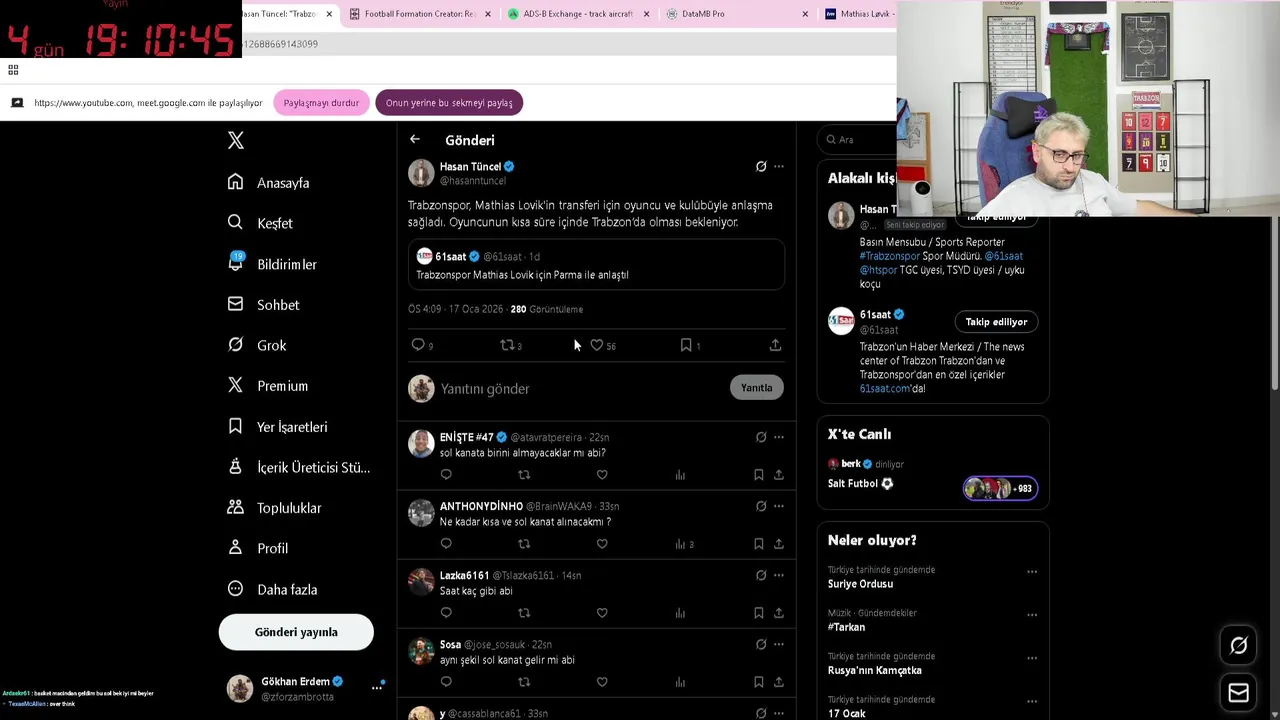Open Grok floating button
The image size is (1280, 720).
coord(1239,646)
